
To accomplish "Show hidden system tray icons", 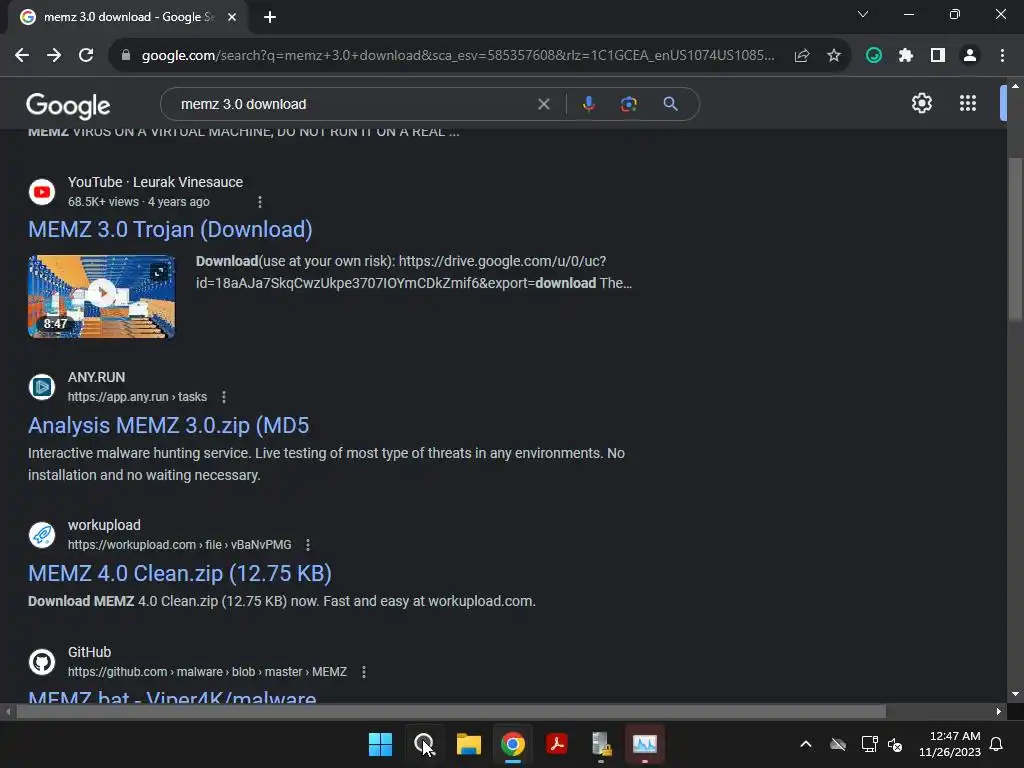I will 806,744.
